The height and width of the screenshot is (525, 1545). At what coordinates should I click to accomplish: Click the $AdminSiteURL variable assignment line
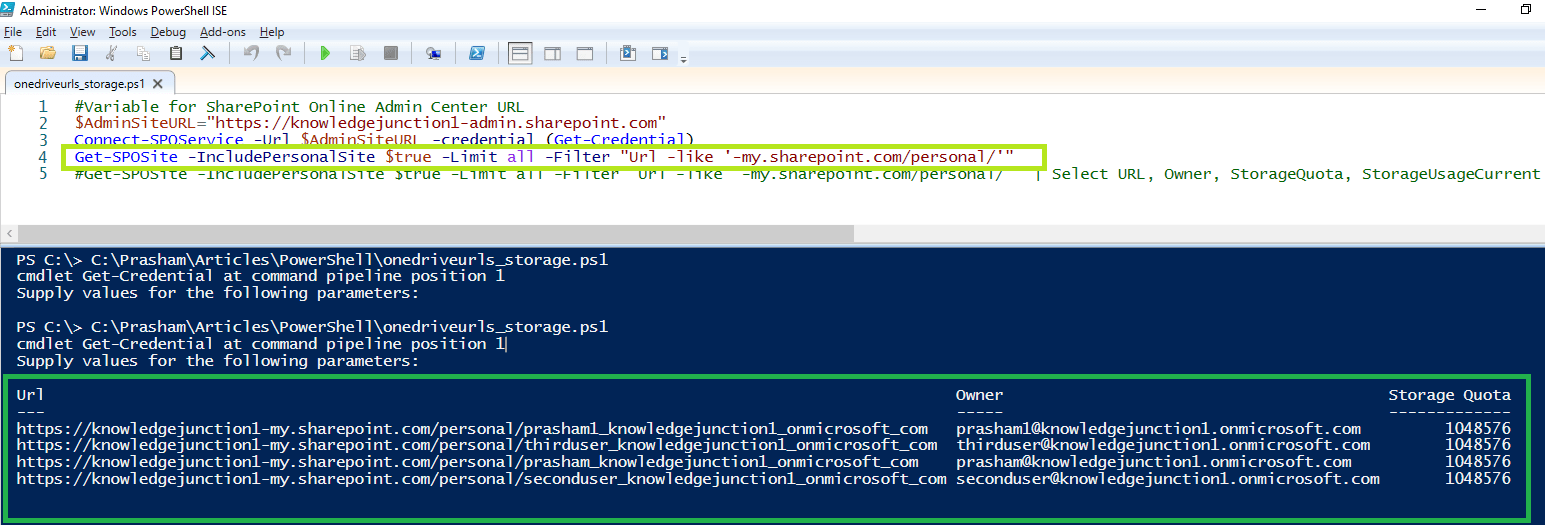(x=370, y=123)
